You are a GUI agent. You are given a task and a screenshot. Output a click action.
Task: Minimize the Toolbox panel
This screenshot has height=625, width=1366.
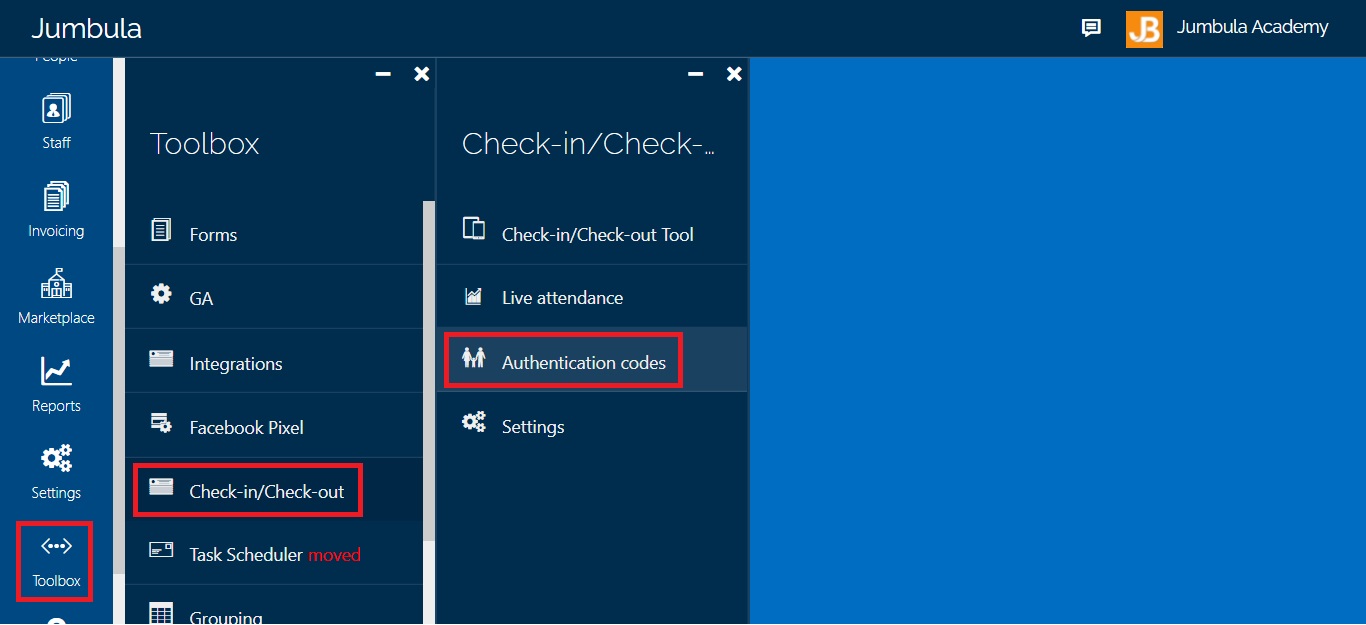(383, 74)
